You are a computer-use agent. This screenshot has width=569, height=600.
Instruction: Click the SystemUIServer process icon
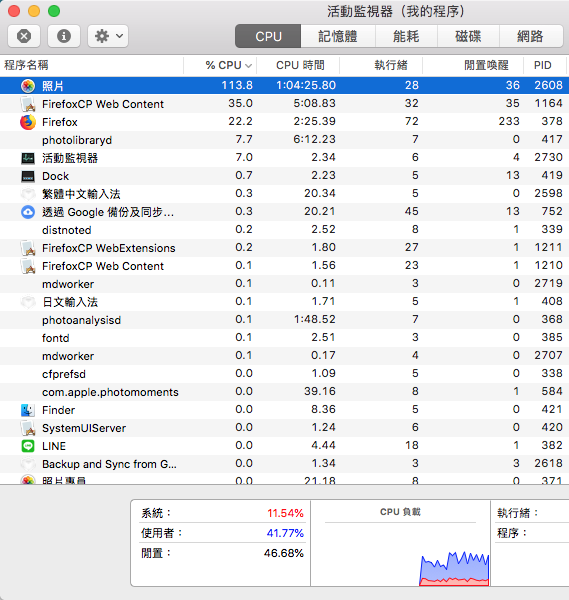pos(28,428)
